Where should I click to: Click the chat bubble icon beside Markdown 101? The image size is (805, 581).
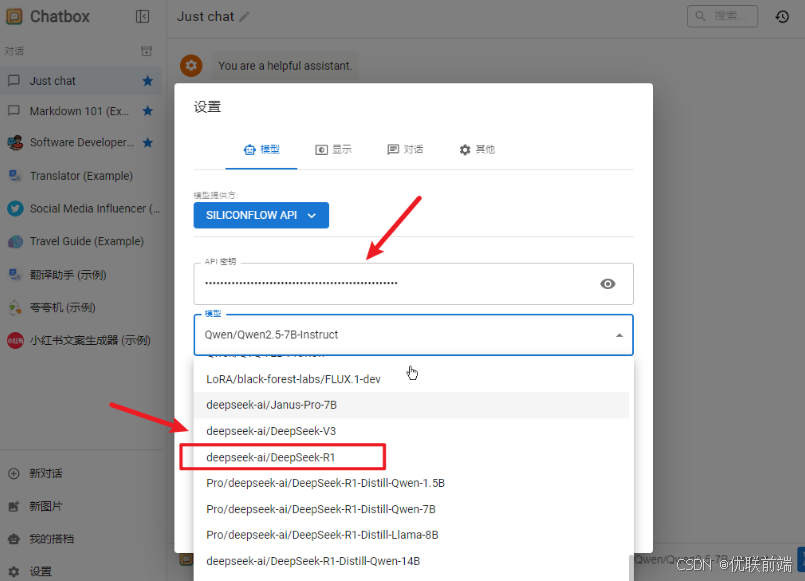[14, 111]
